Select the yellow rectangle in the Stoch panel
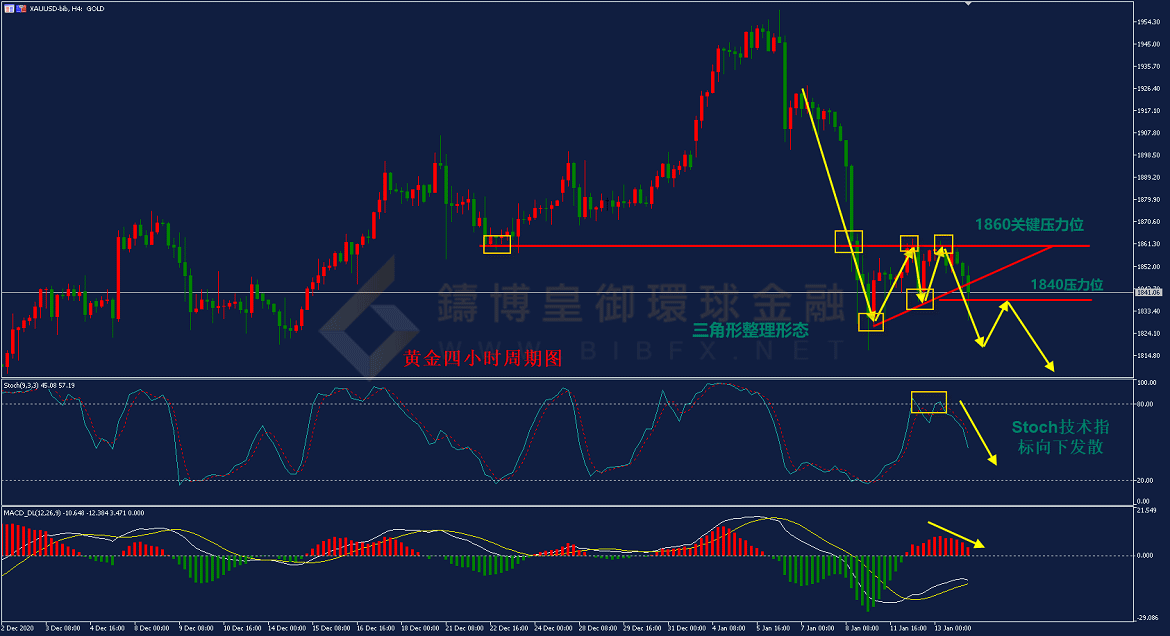The height and width of the screenshot is (636, 1170). tap(928, 402)
